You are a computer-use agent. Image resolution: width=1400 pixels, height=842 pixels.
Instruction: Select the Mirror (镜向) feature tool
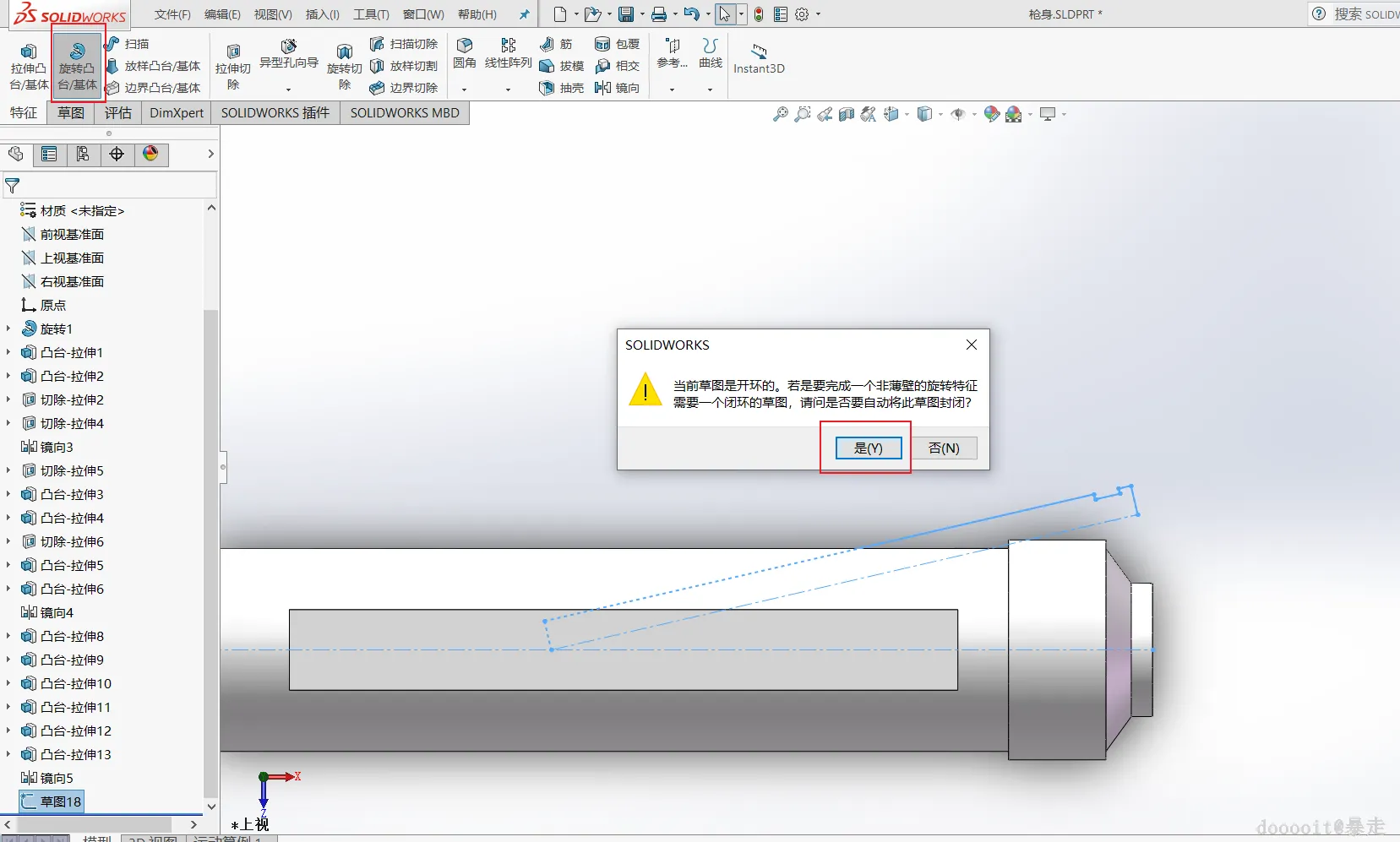pyautogui.click(x=602, y=88)
